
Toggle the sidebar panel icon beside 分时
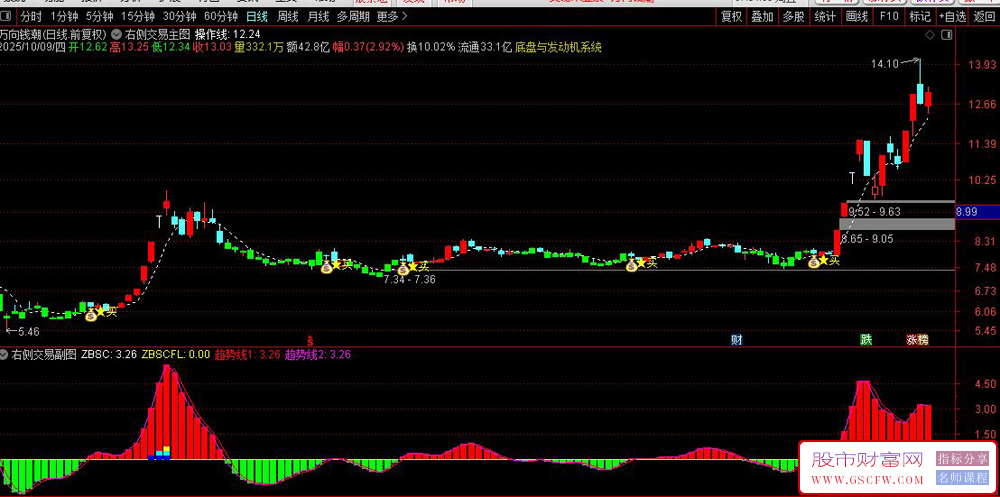click(x=4, y=17)
